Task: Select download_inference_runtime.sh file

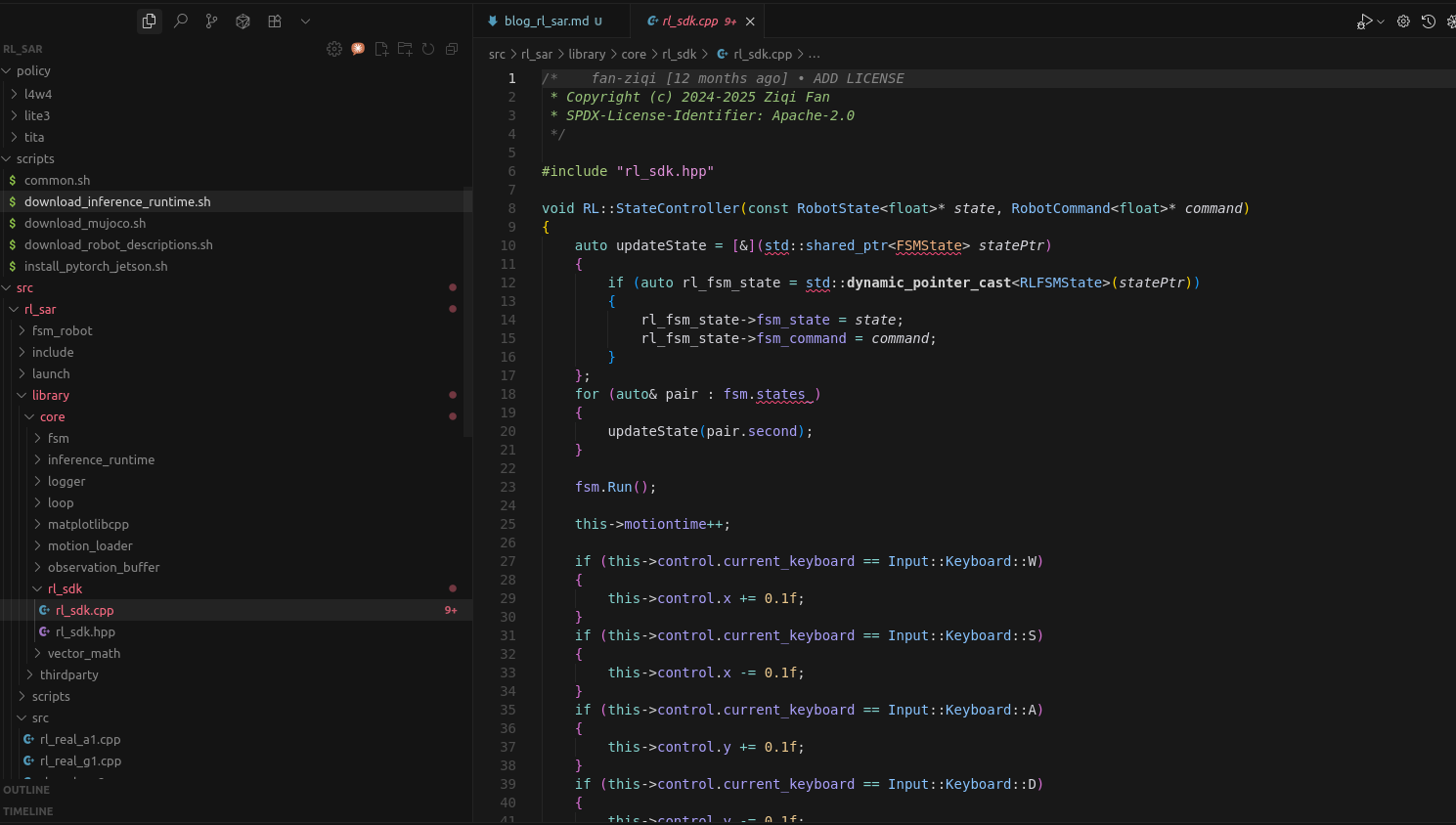Action: (235, 201)
